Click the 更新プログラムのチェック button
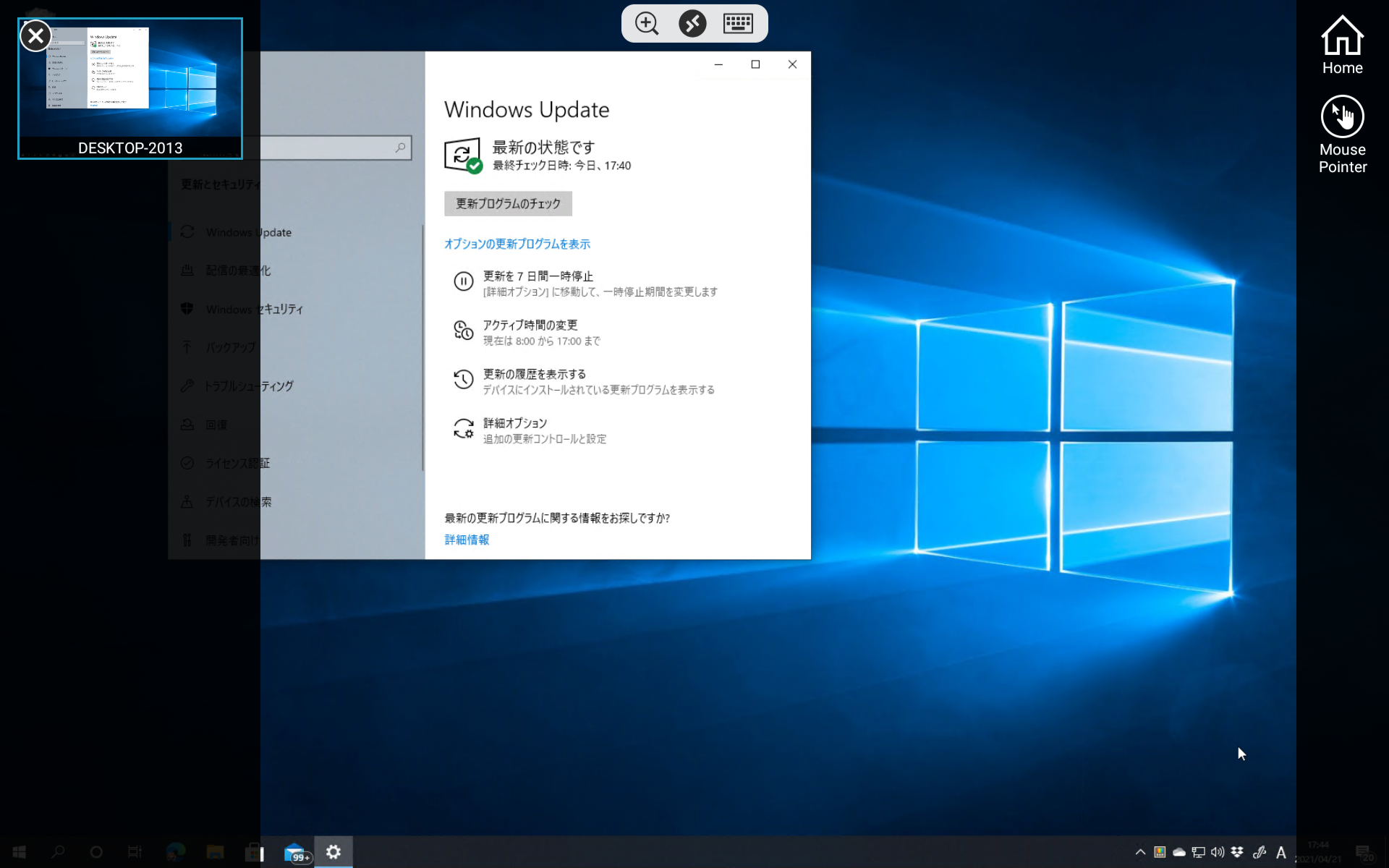Image resolution: width=1389 pixels, height=868 pixels. pyautogui.click(x=508, y=204)
